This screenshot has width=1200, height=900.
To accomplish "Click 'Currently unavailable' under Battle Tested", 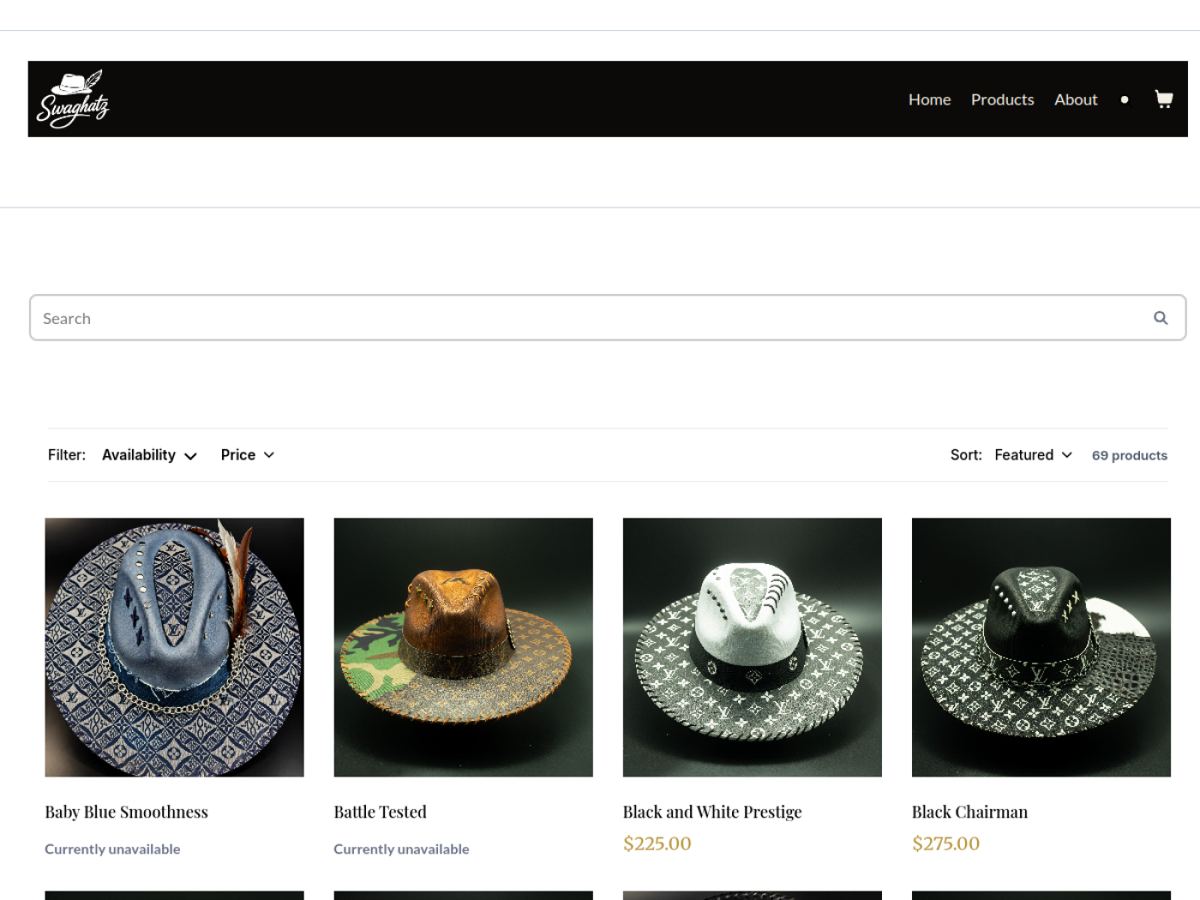I will [401, 849].
